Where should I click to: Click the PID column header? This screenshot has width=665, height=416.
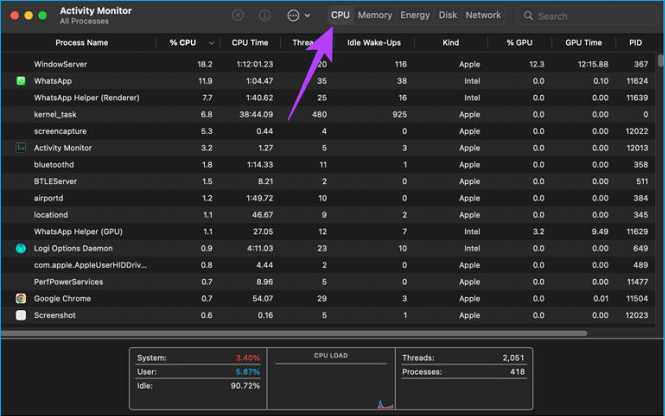click(x=635, y=43)
